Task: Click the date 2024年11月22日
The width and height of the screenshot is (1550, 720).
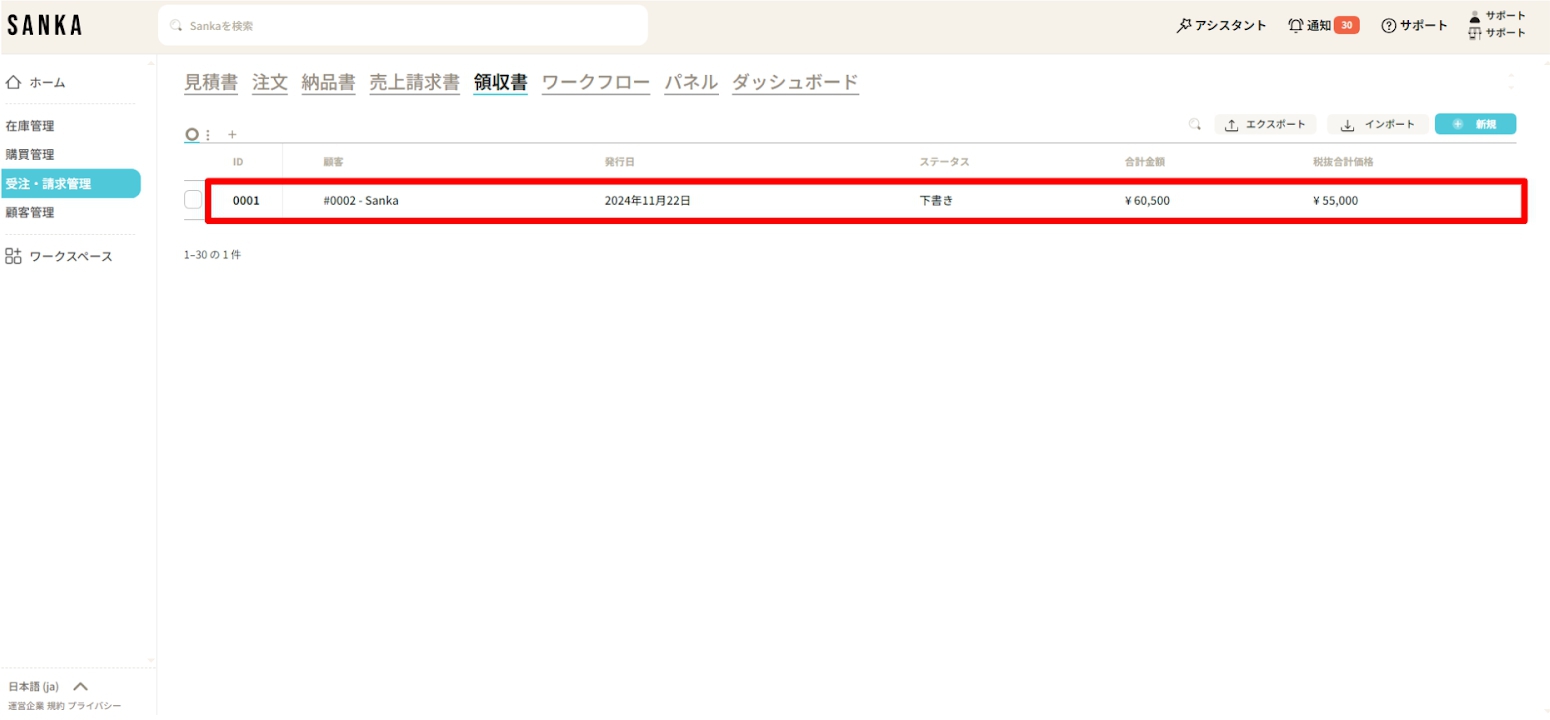Action: click(648, 201)
